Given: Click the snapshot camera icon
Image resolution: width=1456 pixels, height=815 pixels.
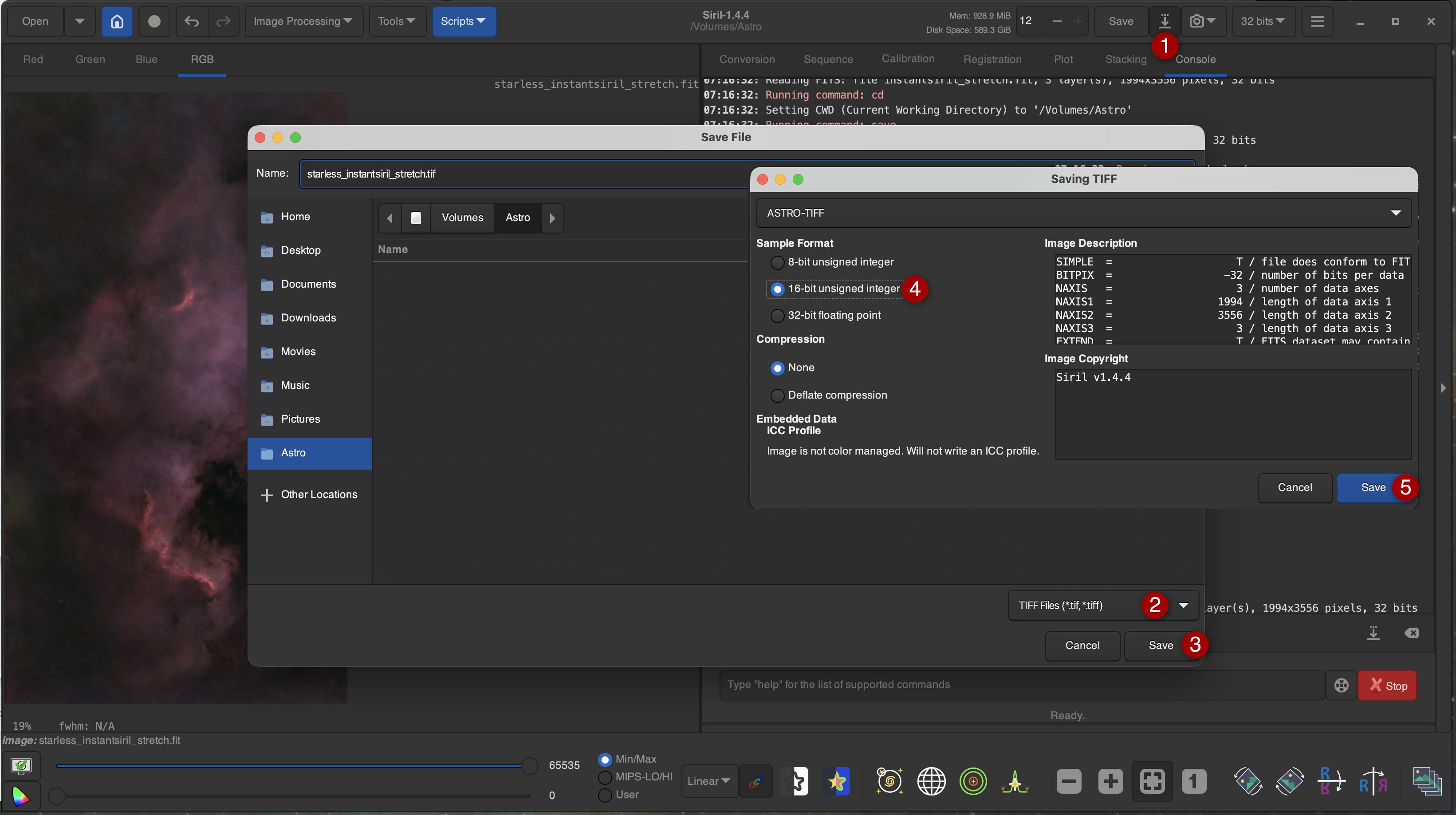Looking at the screenshot, I should [x=1203, y=21].
